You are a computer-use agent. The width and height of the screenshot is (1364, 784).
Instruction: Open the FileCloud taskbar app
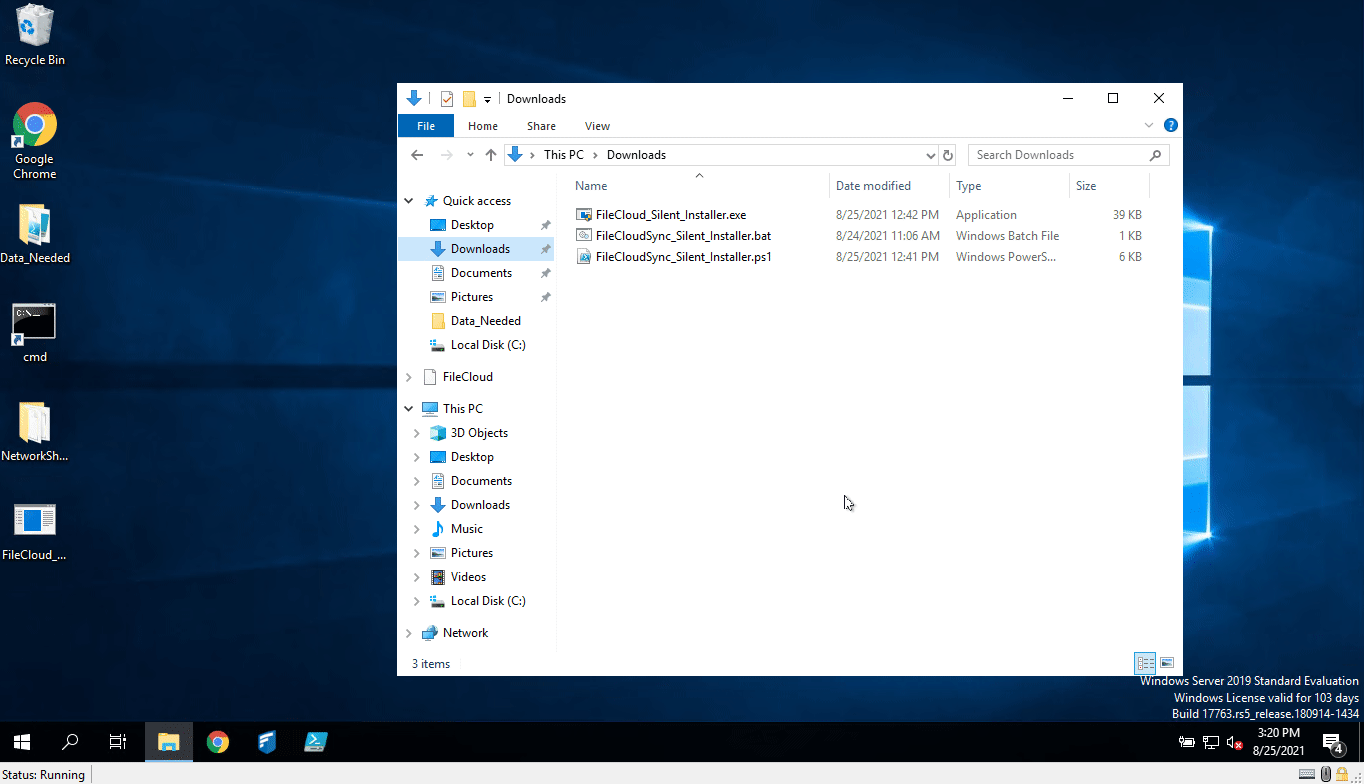pyautogui.click(x=267, y=742)
